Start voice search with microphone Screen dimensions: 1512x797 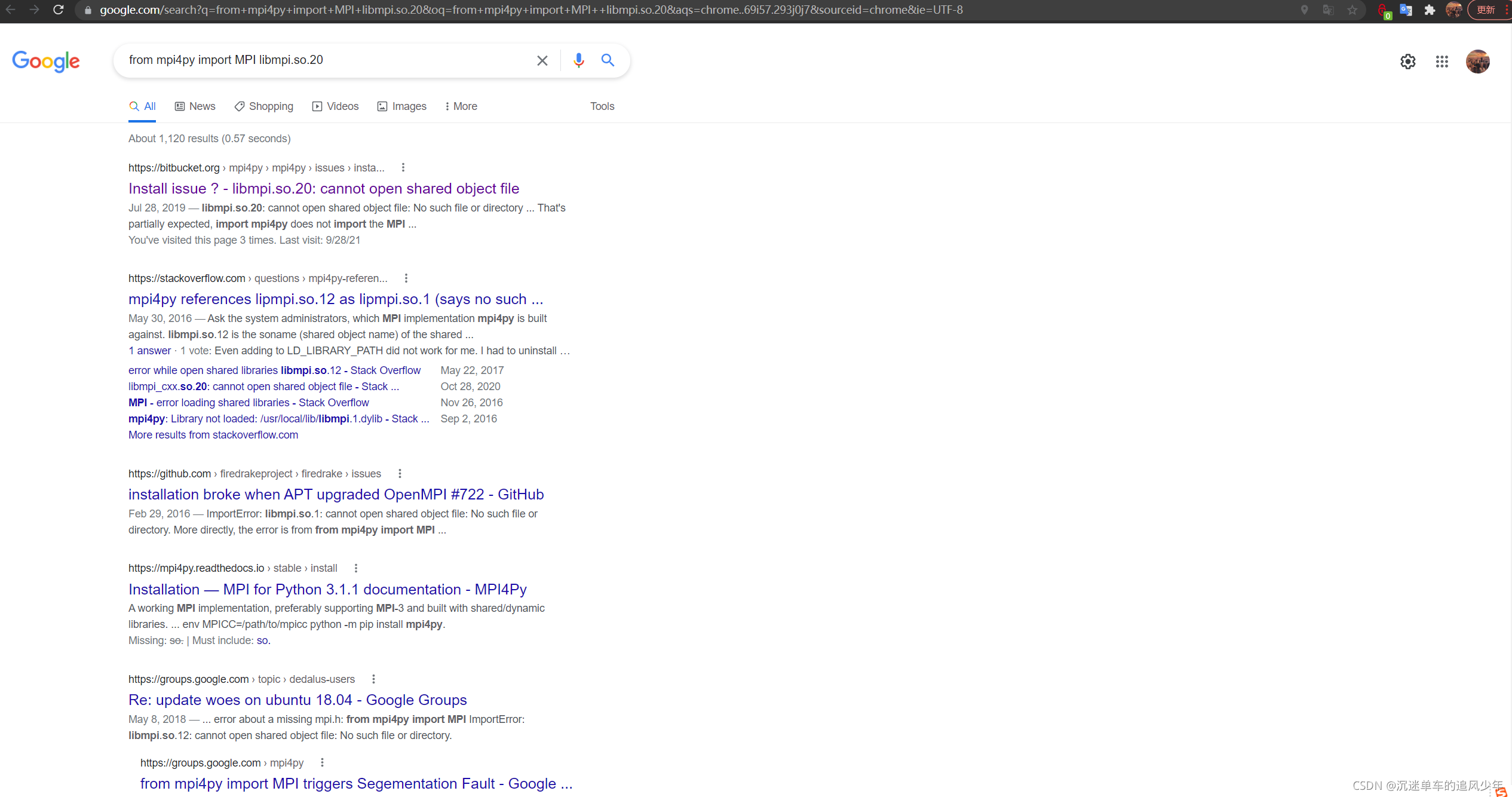(x=578, y=60)
